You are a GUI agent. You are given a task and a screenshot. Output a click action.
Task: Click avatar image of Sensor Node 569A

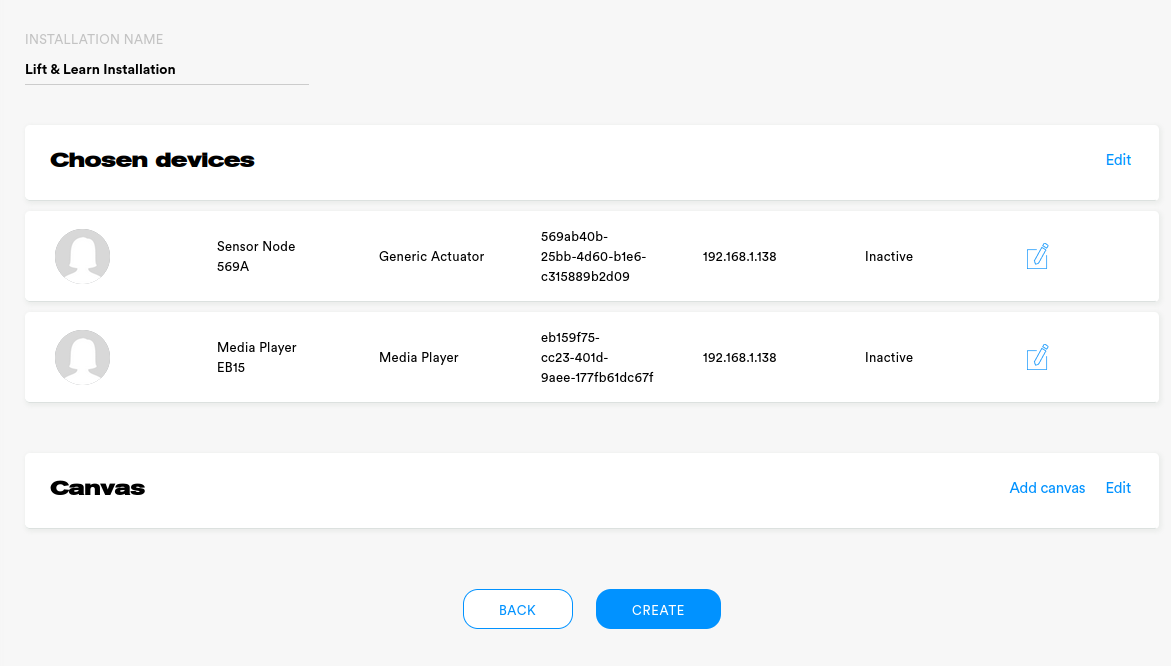pos(82,256)
